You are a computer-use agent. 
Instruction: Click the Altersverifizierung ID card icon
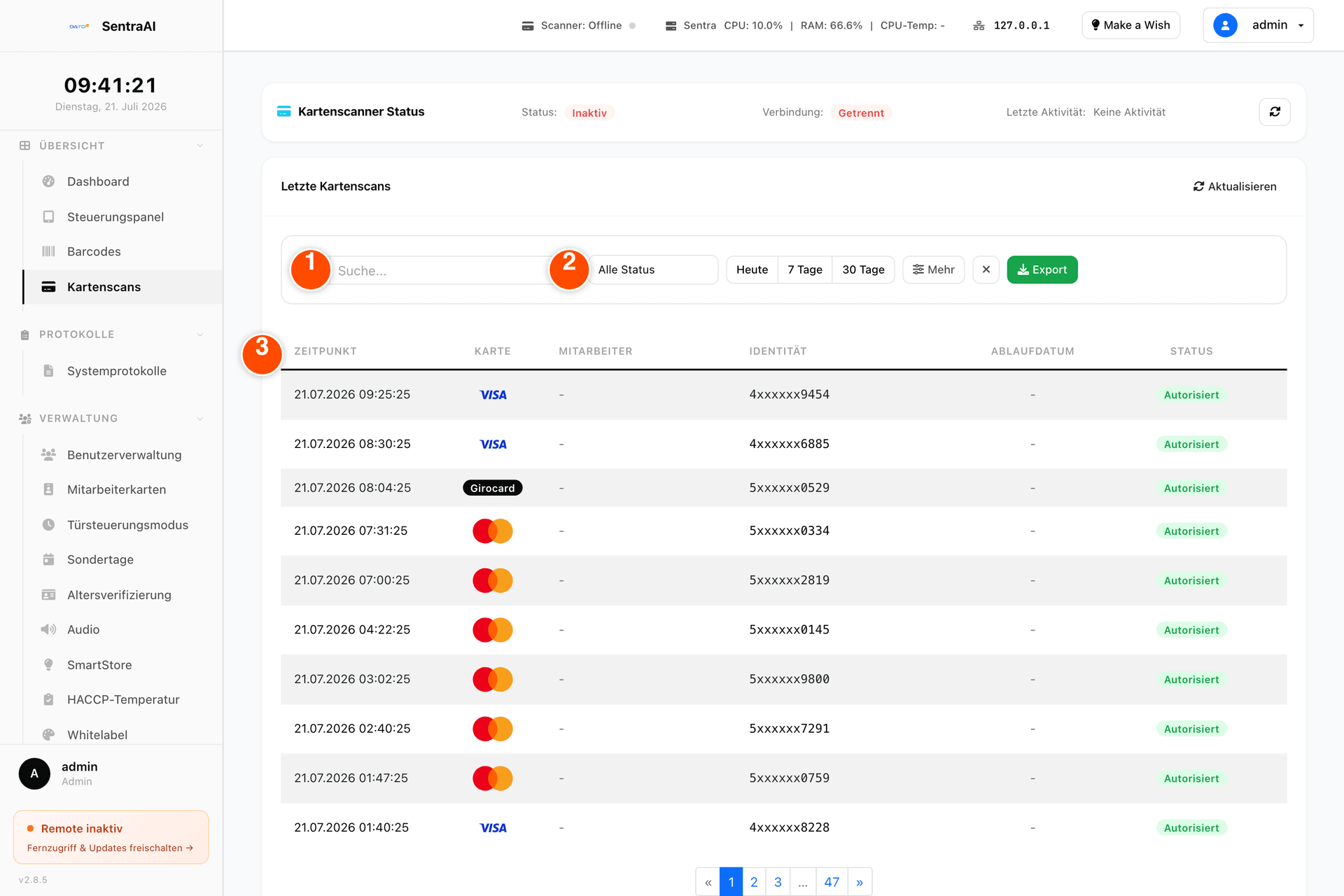point(48,595)
